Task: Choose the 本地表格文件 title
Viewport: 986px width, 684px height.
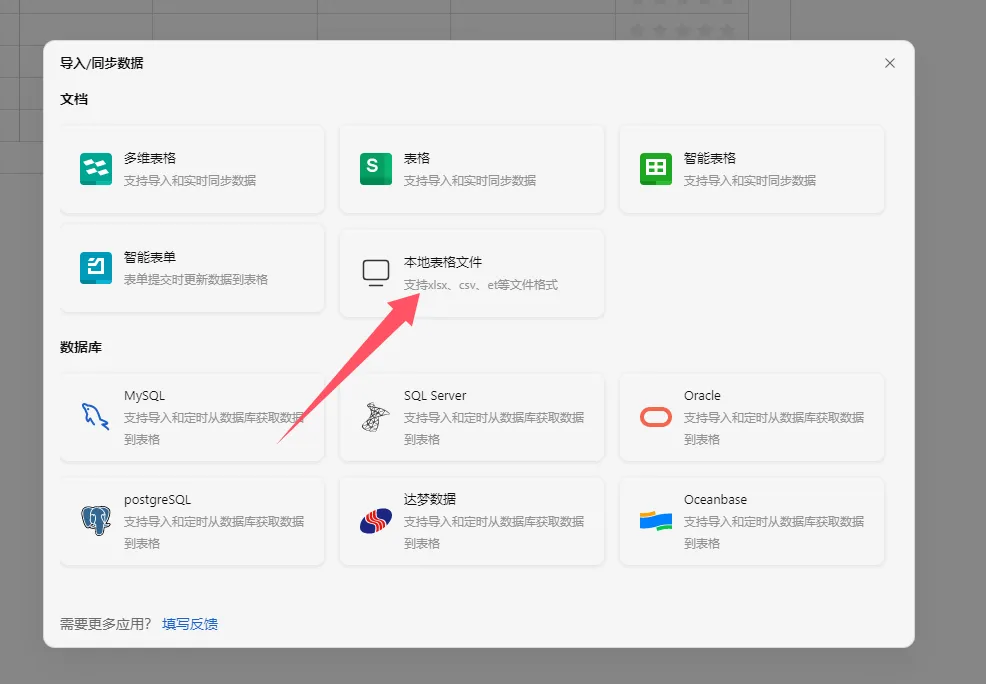Action: pos(443,262)
